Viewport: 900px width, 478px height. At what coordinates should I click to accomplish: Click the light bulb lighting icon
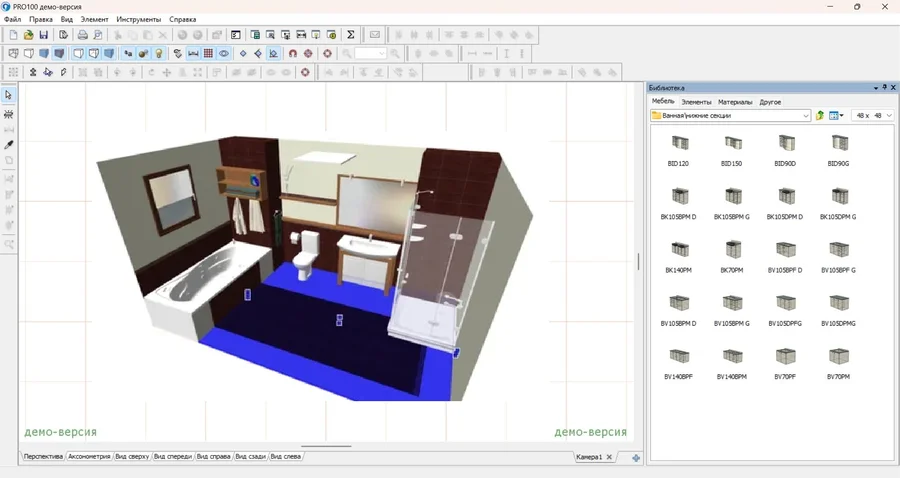pyautogui.click(x=159, y=54)
